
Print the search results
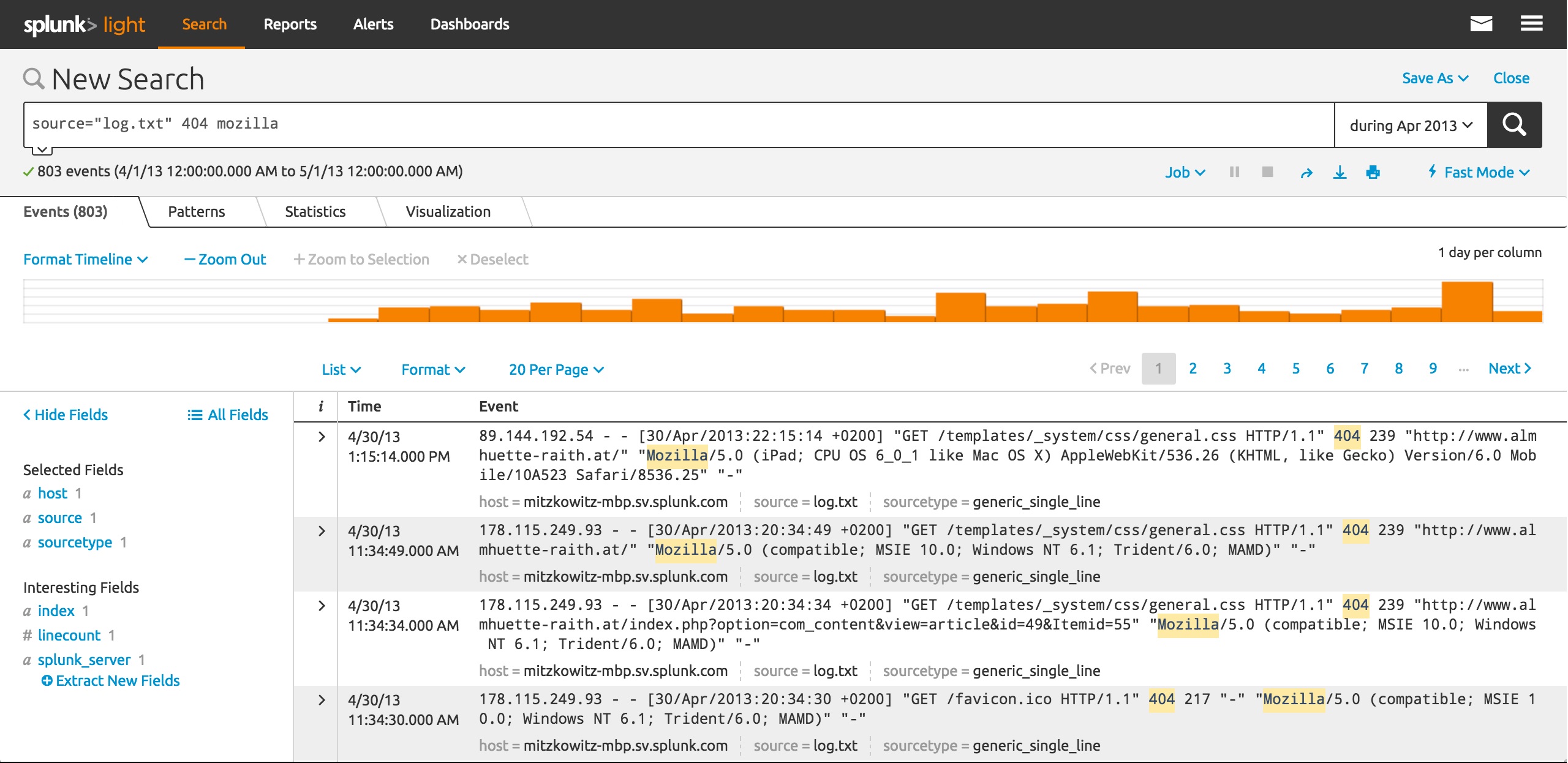tap(1373, 172)
